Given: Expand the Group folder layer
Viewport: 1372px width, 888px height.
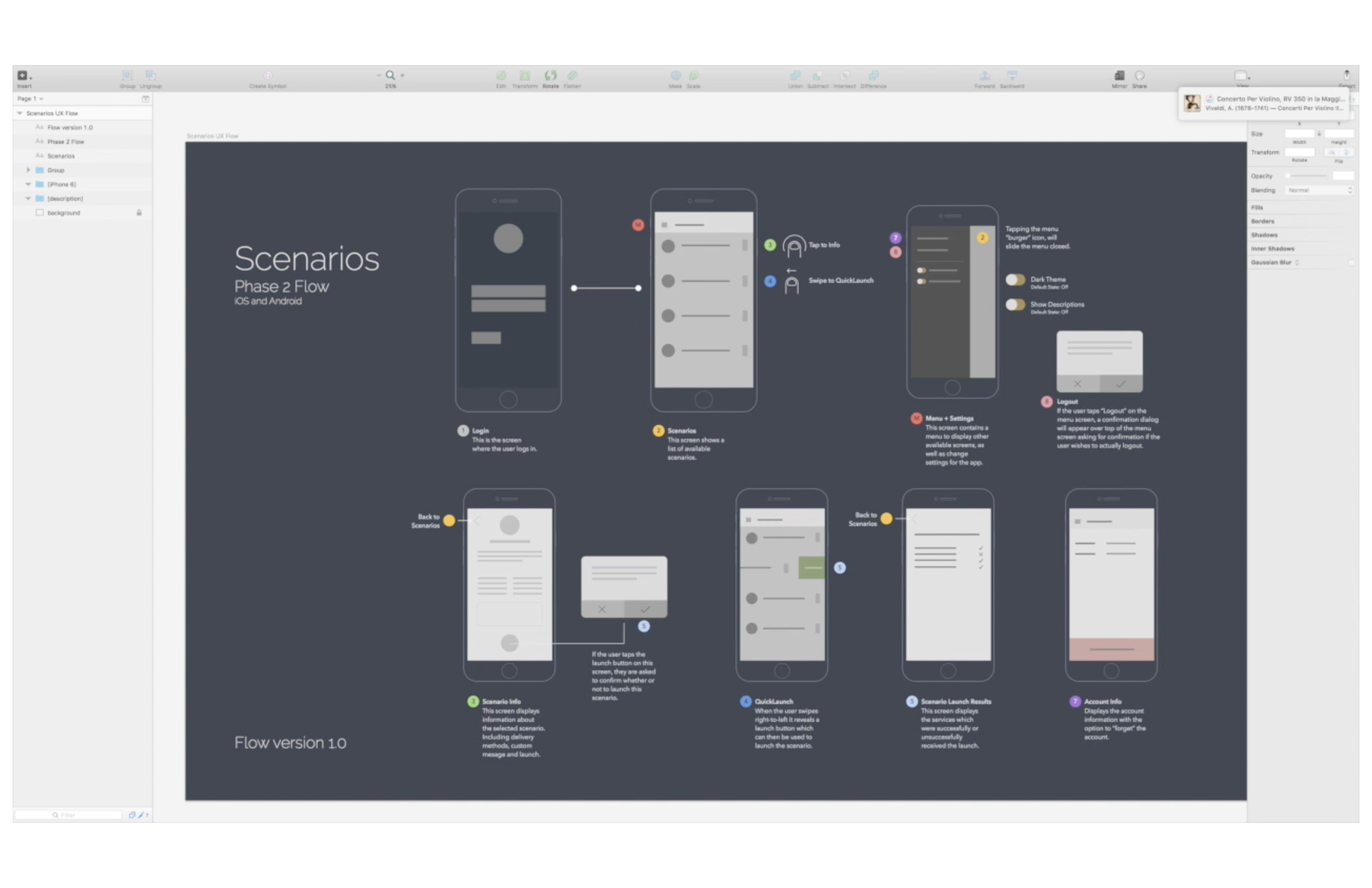Looking at the screenshot, I should [28, 170].
